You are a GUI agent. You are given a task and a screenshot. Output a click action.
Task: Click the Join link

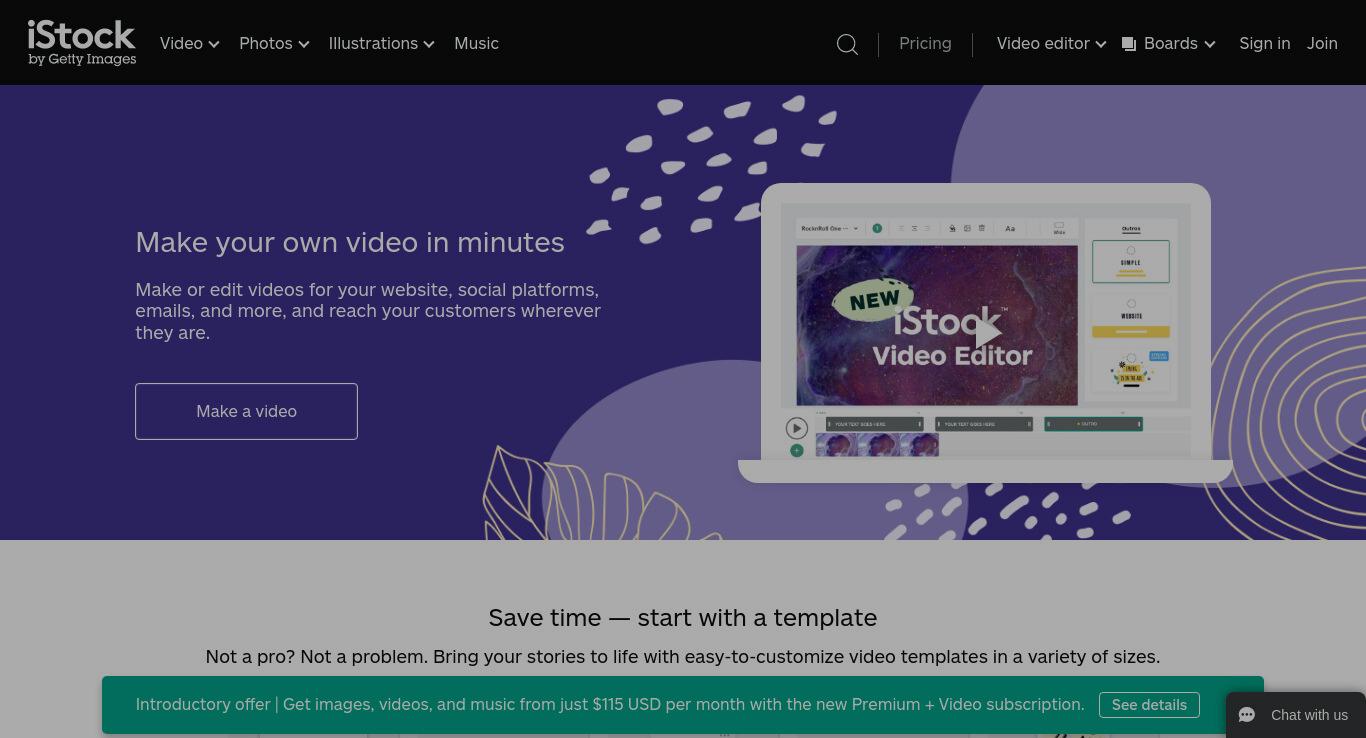(x=1322, y=43)
